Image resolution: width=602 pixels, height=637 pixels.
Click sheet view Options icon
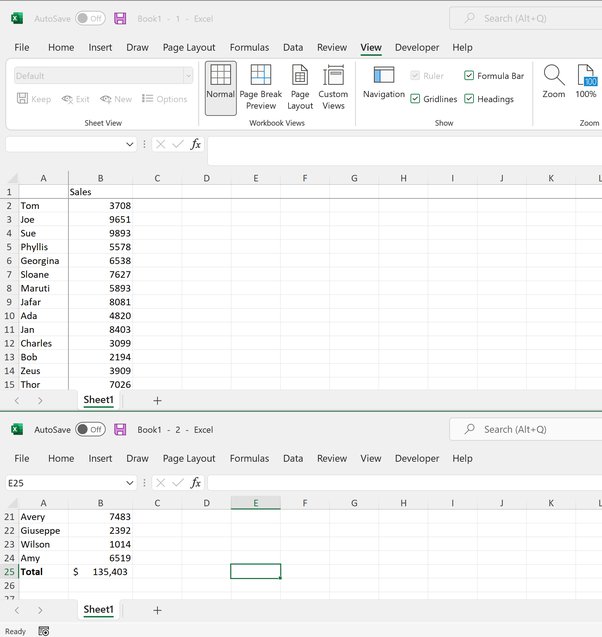[x=165, y=99]
